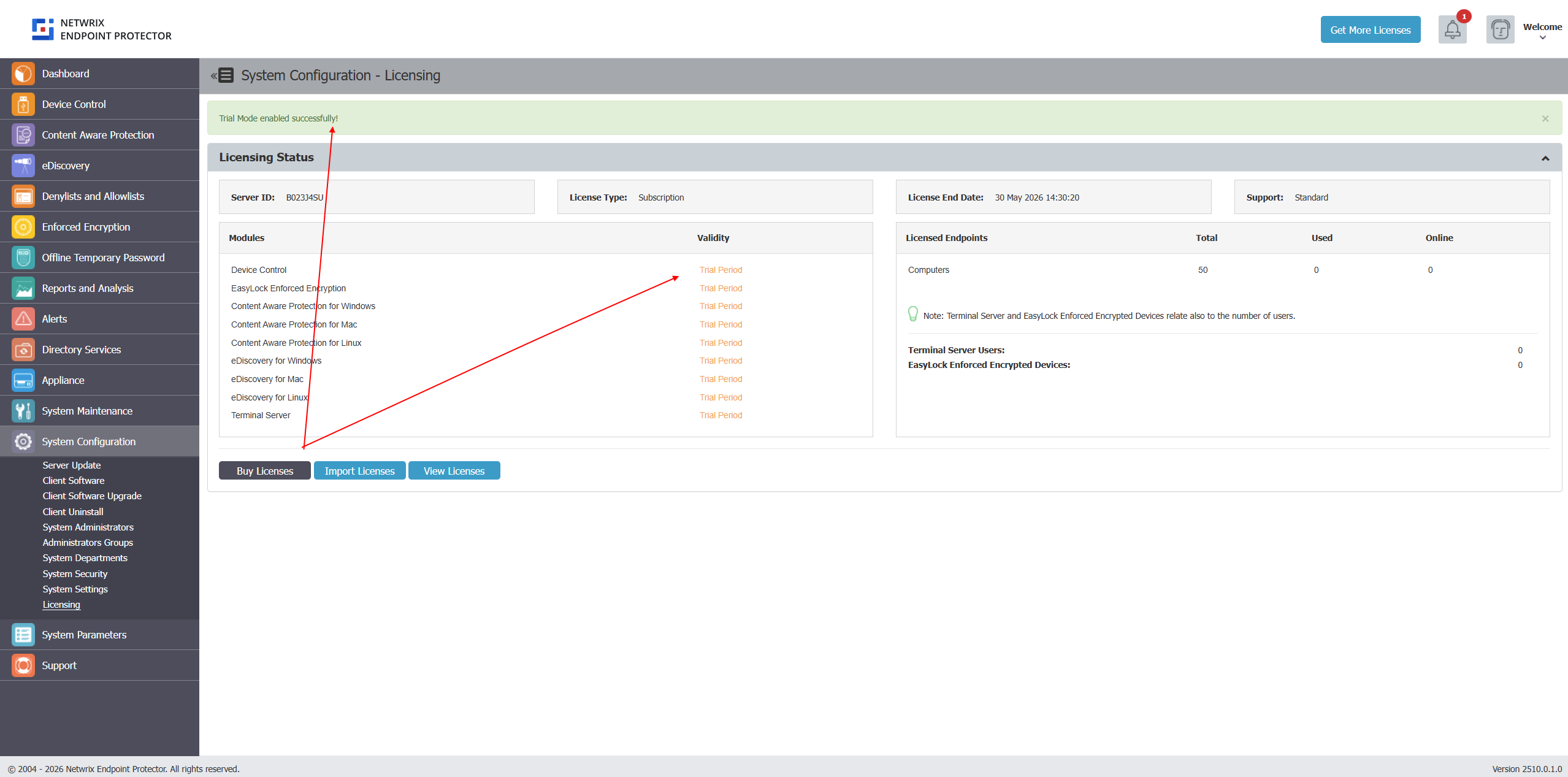Screen dimensions: 1568x777
Task: Click the Netwrix Endpoint Protector logo
Action: (x=102, y=29)
